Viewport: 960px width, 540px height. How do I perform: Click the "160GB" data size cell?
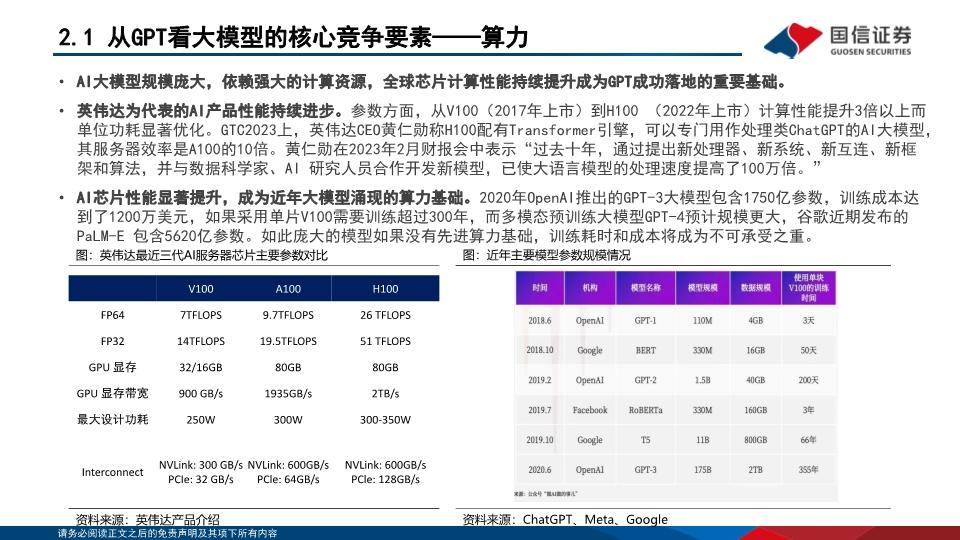pos(756,410)
